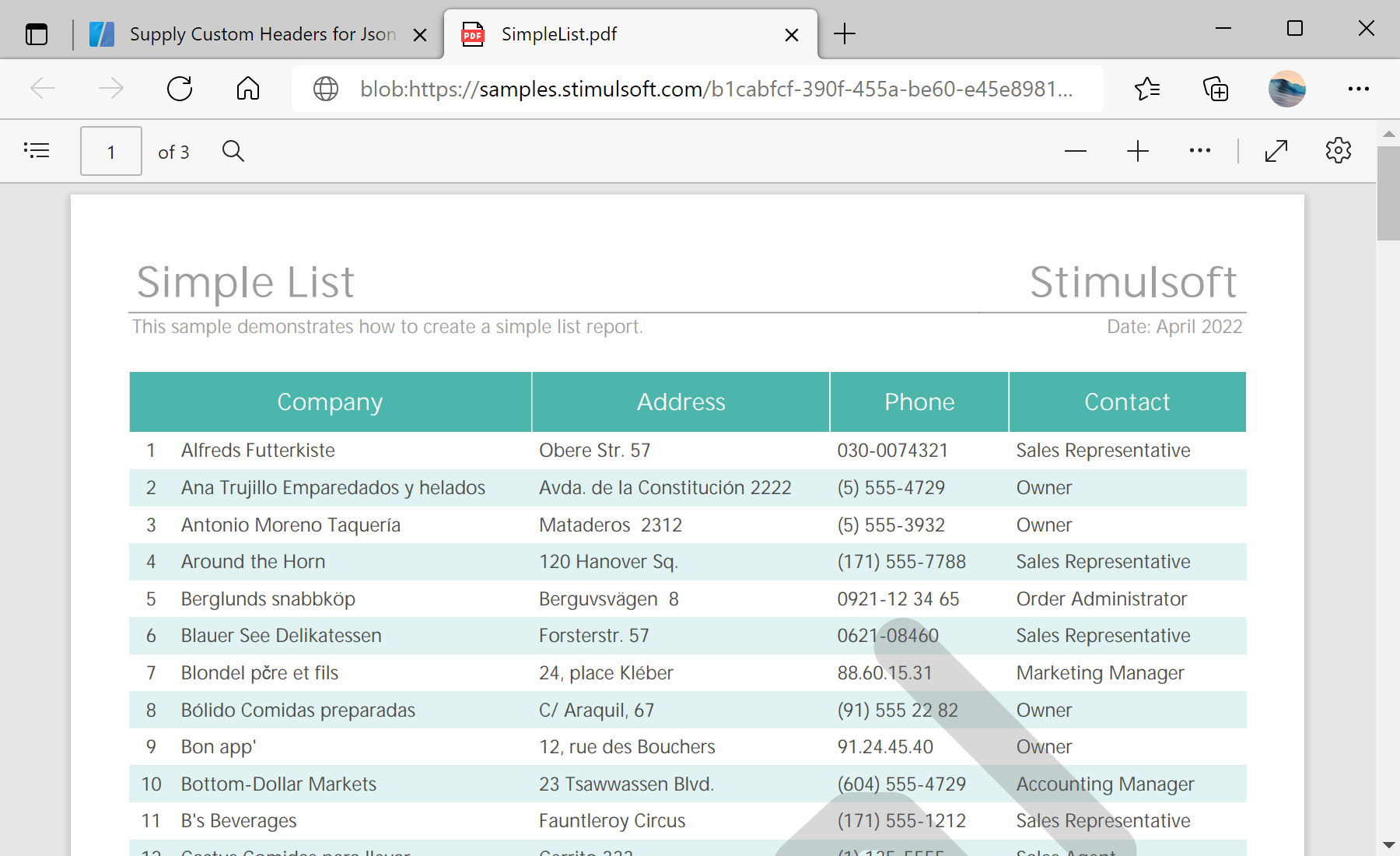Screen dimensions: 1400x856
Task: Open more PDF options menu
Action: tap(1199, 150)
